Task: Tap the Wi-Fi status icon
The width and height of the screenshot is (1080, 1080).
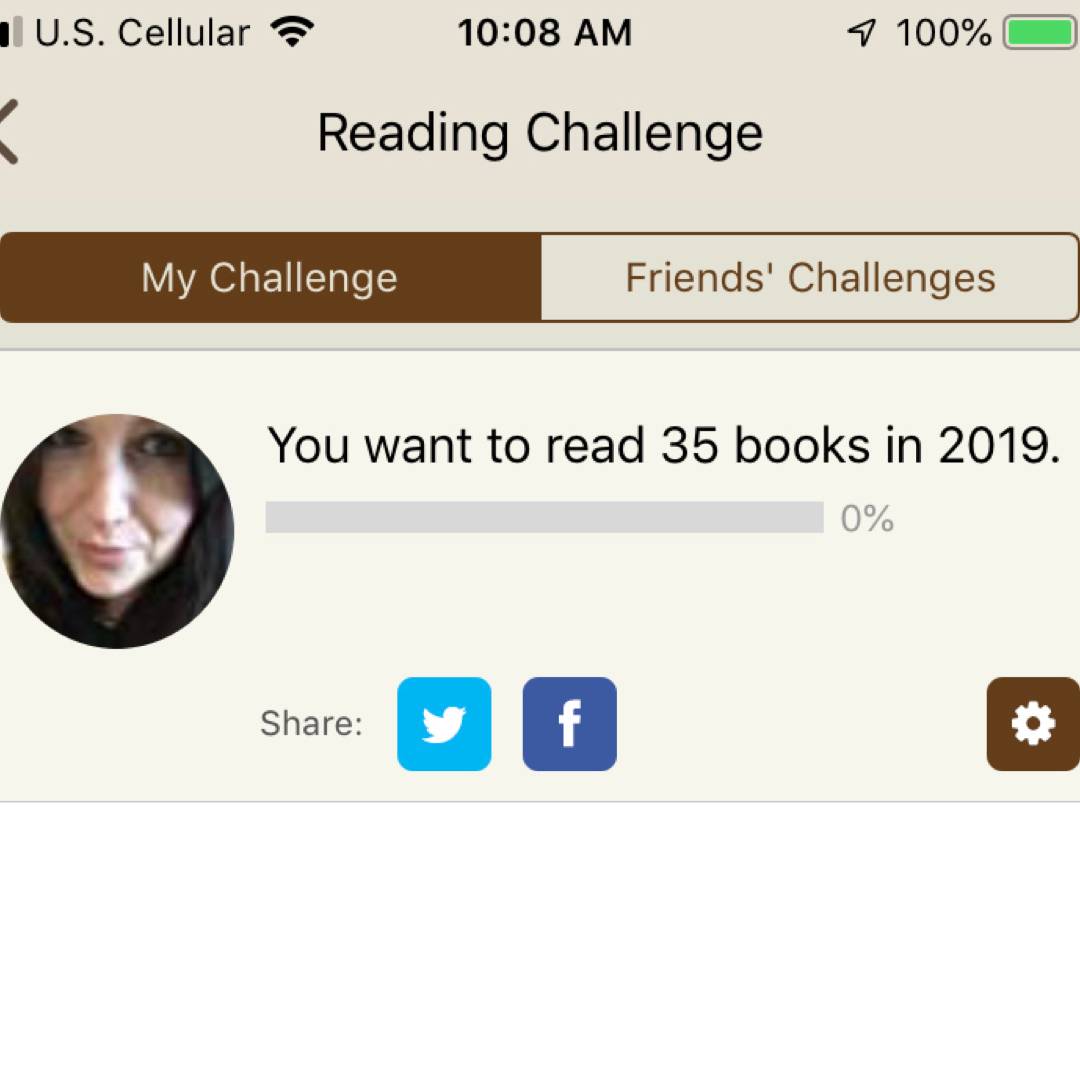Action: click(292, 33)
